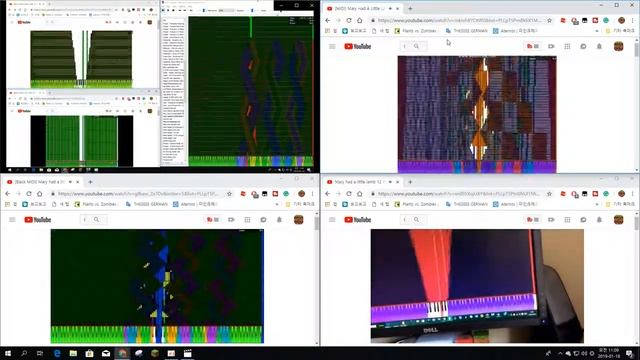Screen dimensions: 640x360
Task: Go back in the bottom-right Chrome window
Action: [x=328, y=194]
